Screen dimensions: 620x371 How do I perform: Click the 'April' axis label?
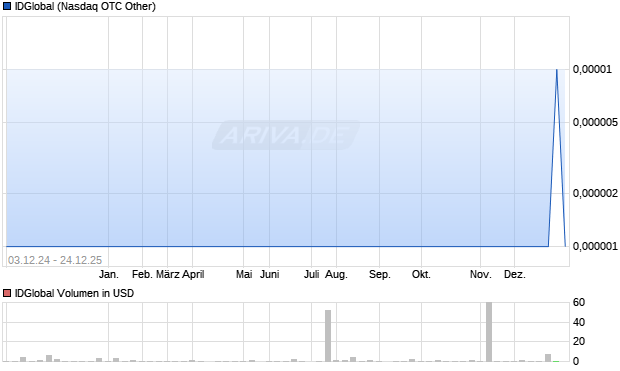pos(193,274)
